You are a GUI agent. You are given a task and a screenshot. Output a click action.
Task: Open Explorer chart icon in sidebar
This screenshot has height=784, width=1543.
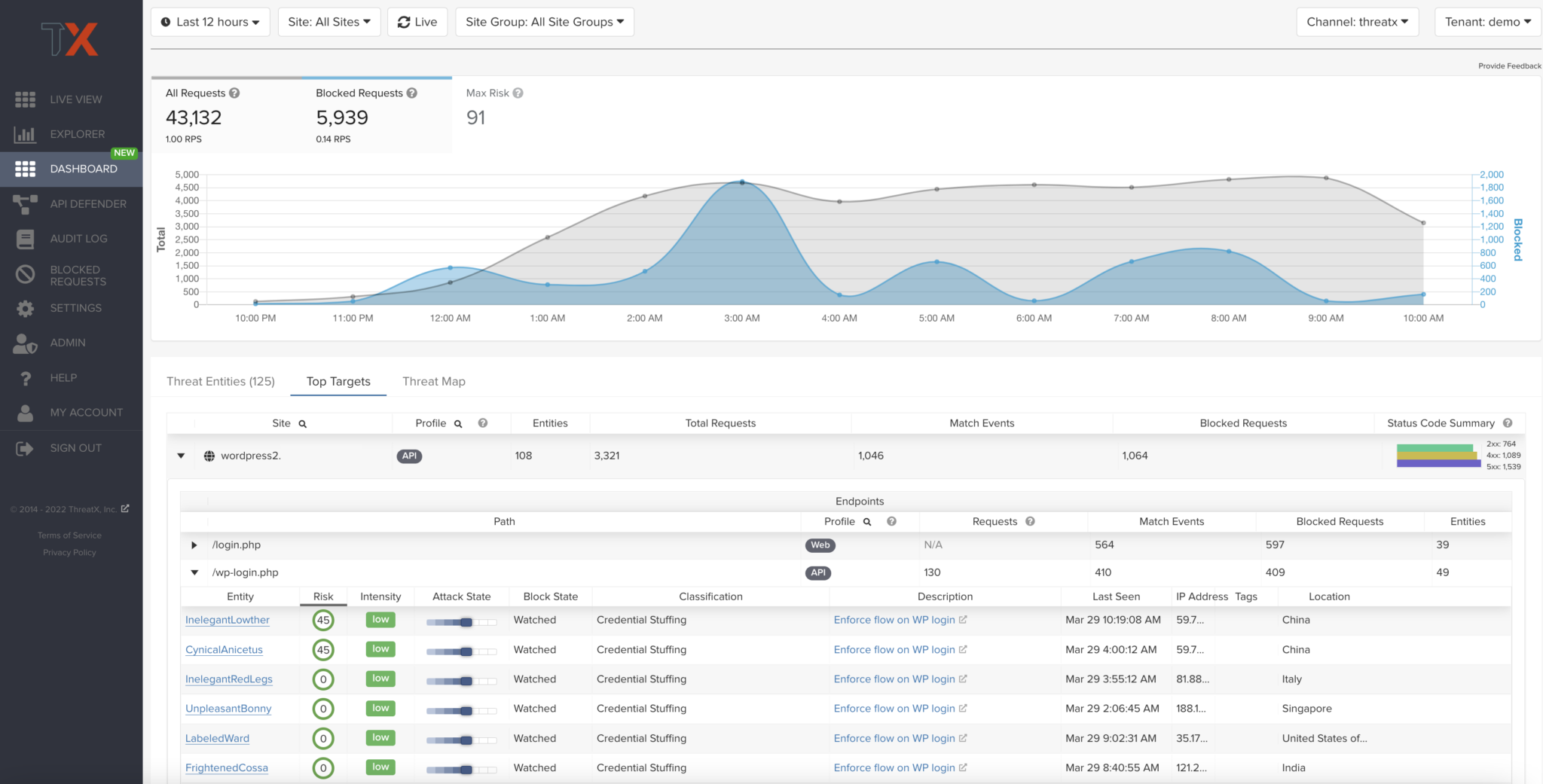25,134
